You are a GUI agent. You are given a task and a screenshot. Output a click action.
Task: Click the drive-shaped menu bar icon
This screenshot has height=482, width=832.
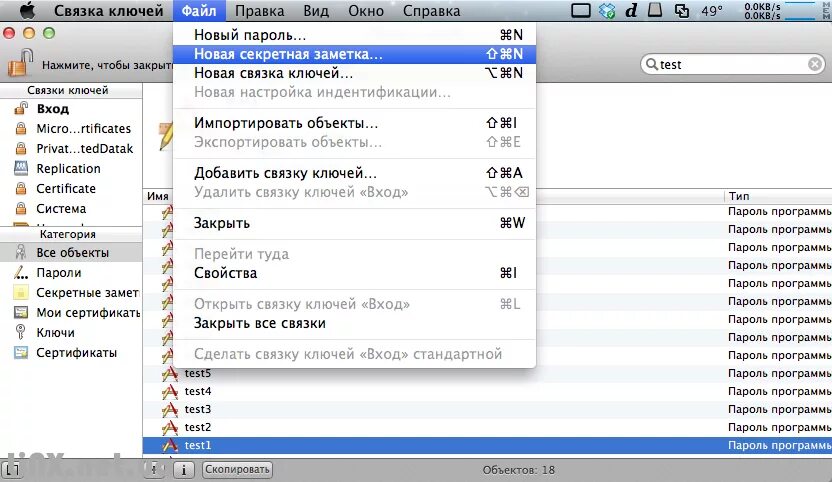click(x=655, y=10)
